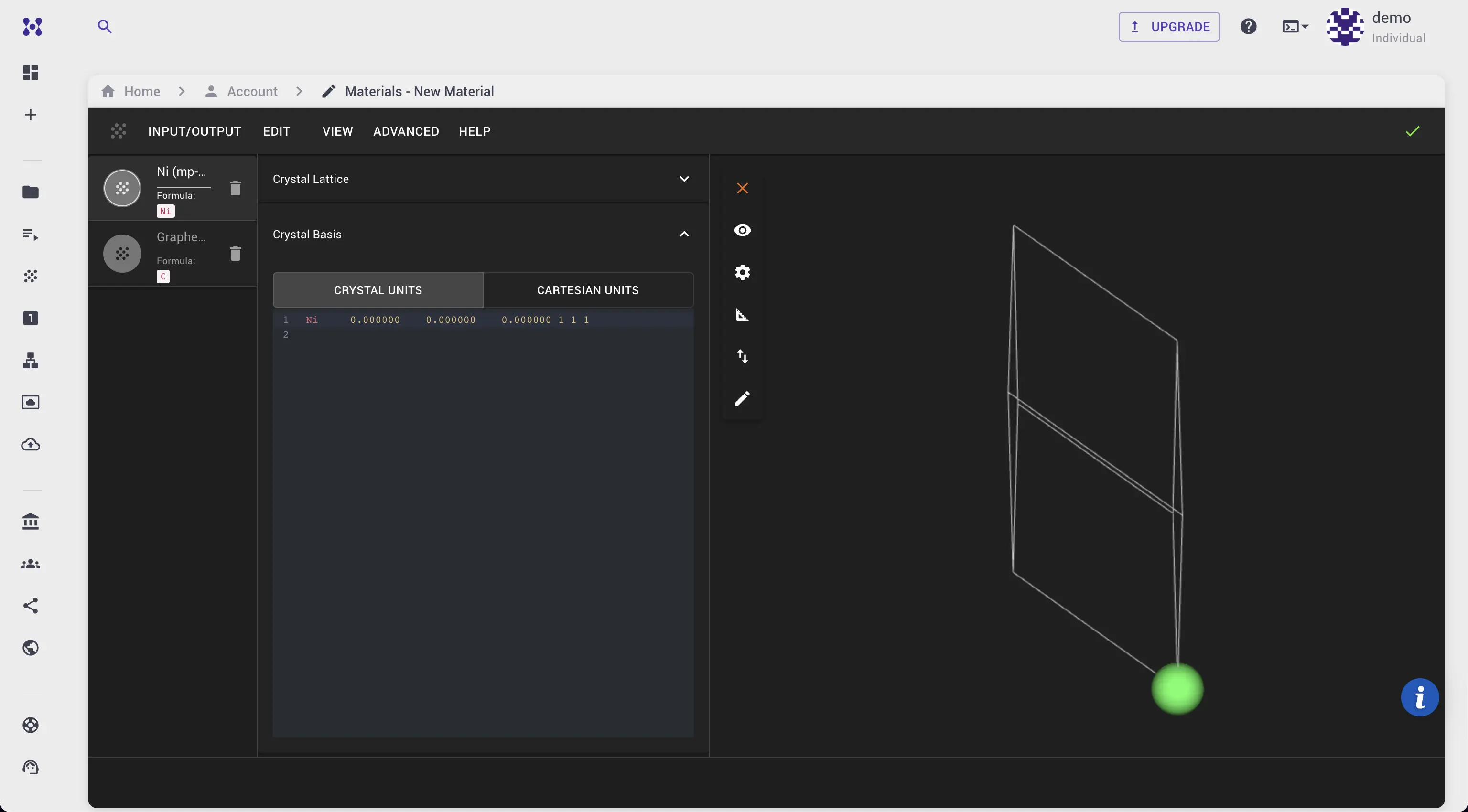
Task: Collapse the Crystal Basis section
Action: [684, 234]
